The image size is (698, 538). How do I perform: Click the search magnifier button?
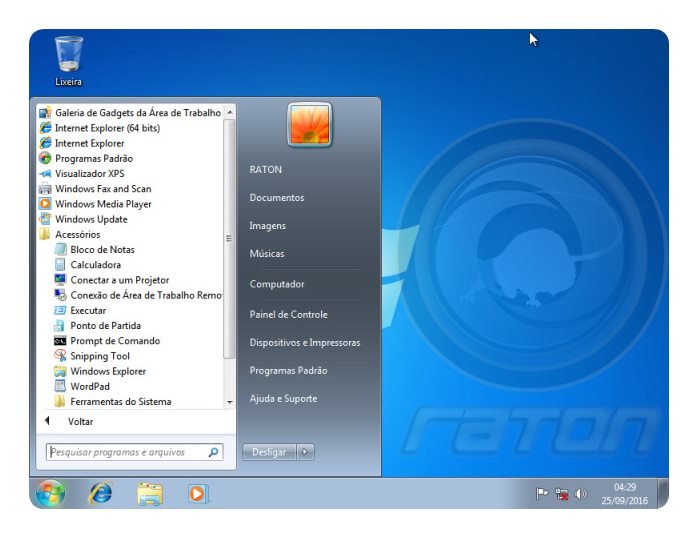[x=213, y=452]
